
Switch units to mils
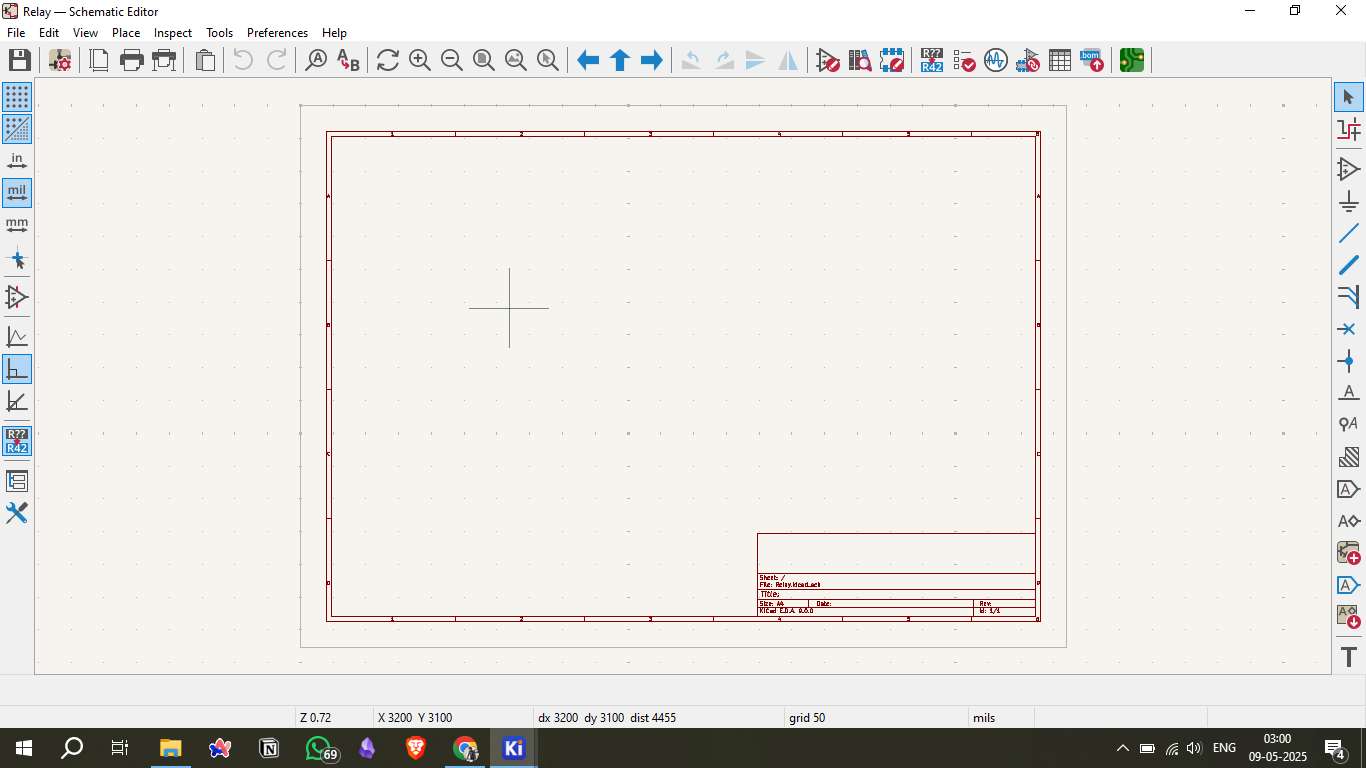[17, 193]
